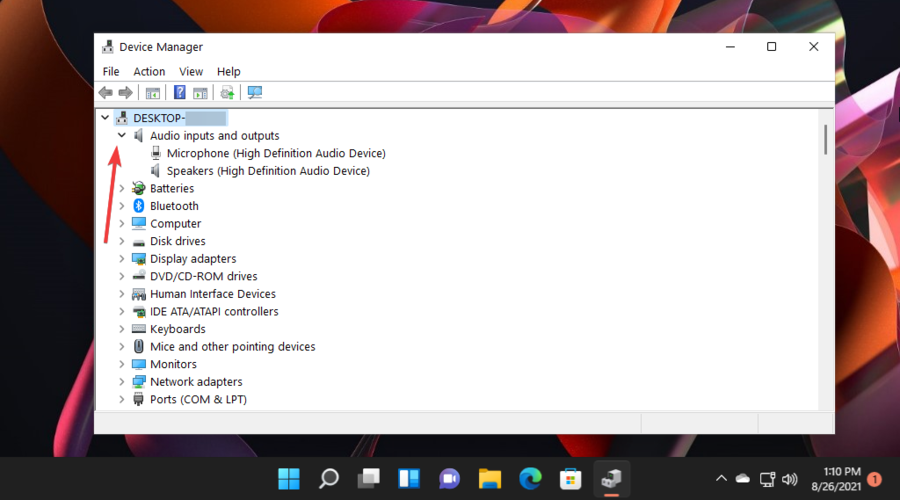Viewport: 900px width, 500px height.
Task: Click the Computer category monitor icon
Action: 138,223
